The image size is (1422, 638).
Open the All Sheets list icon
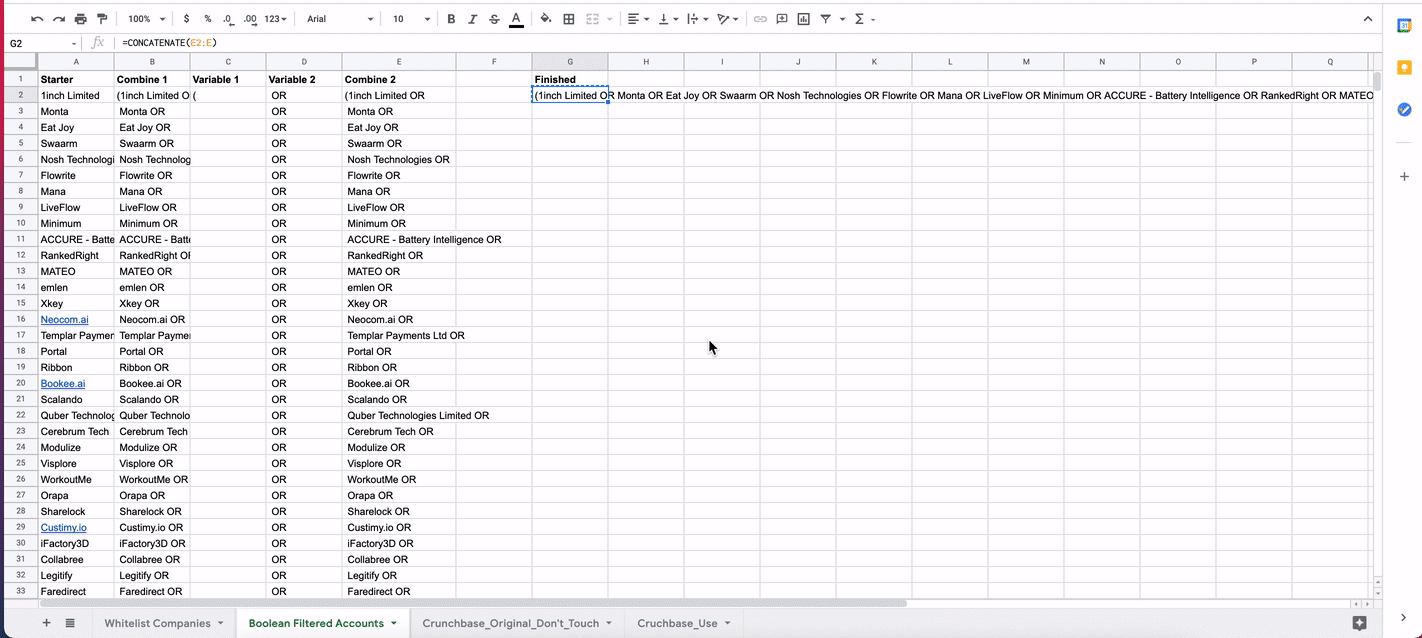(70, 623)
